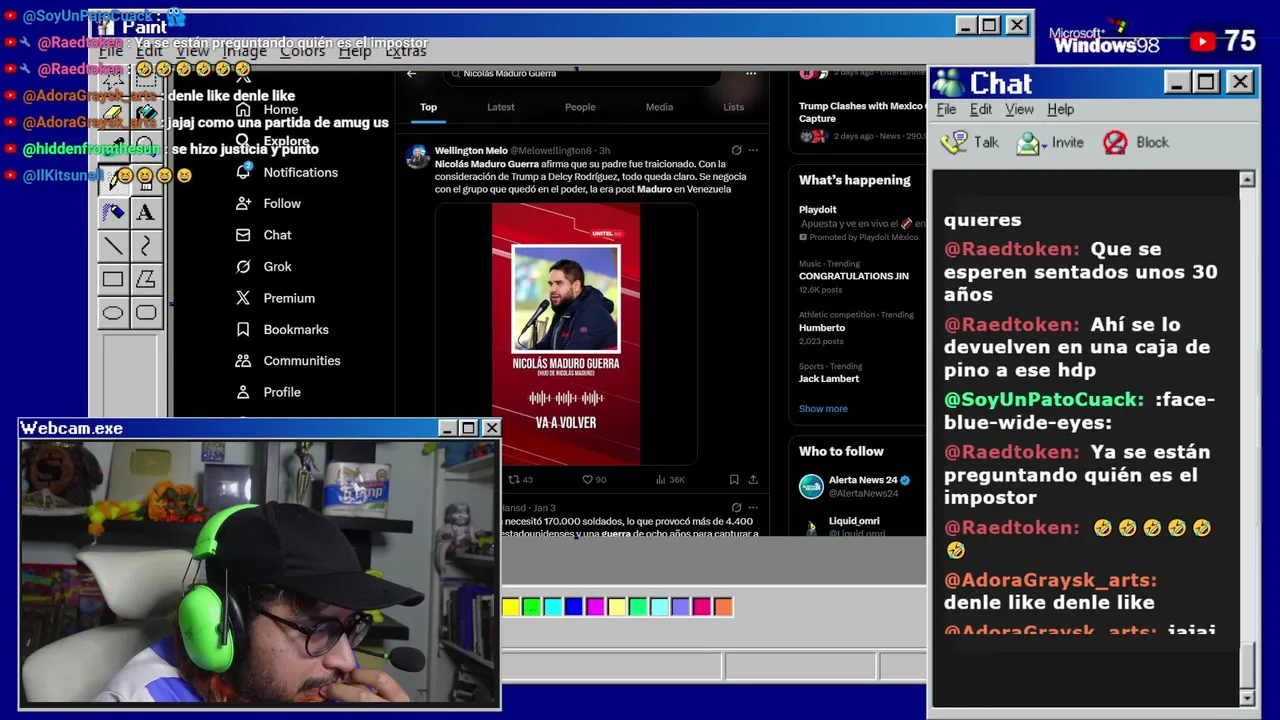Select the Polygon shape tool
The width and height of the screenshot is (1280, 720).
coord(146,279)
